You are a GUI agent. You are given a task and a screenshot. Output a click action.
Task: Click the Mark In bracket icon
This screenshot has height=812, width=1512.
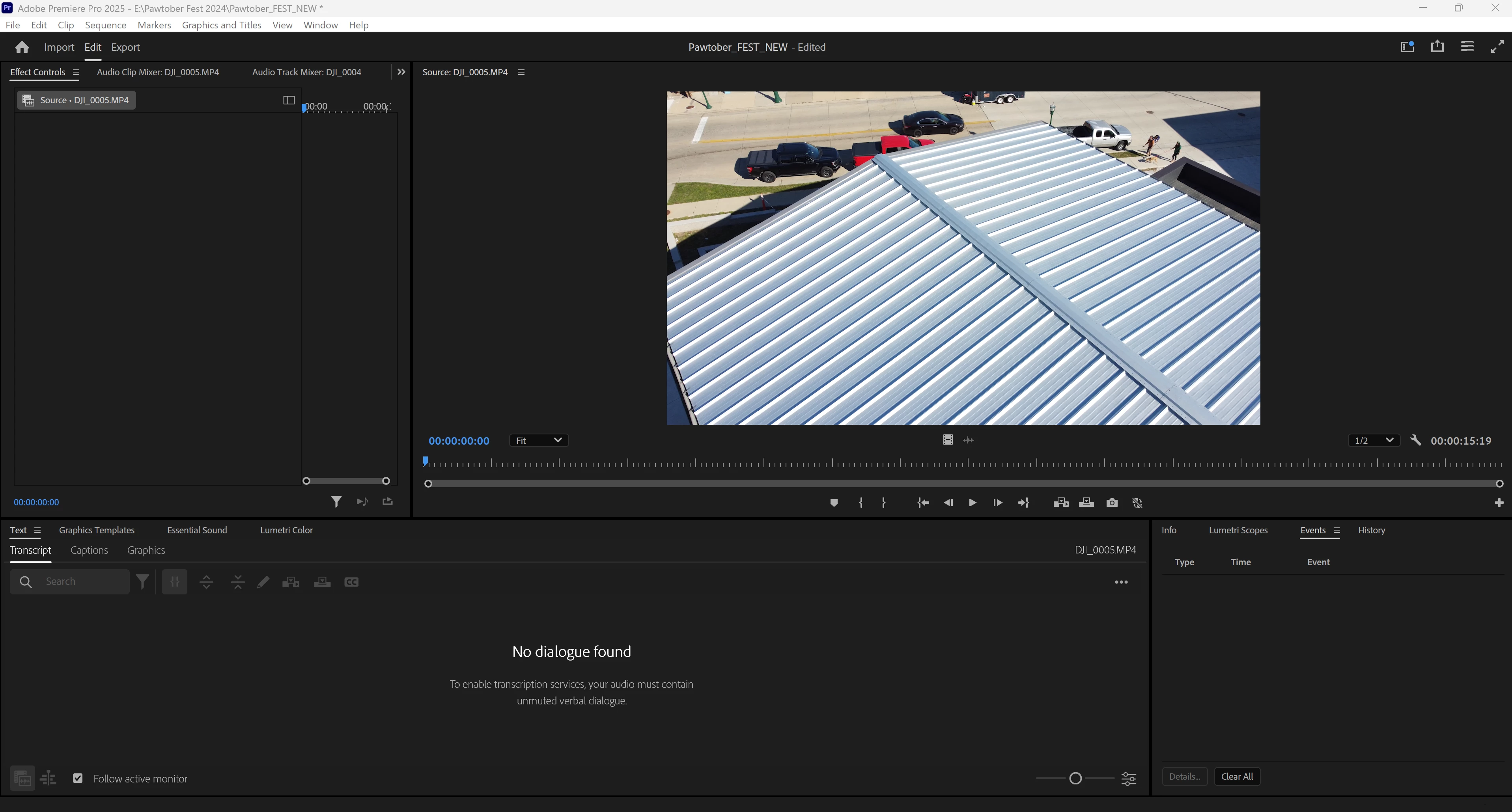click(861, 503)
